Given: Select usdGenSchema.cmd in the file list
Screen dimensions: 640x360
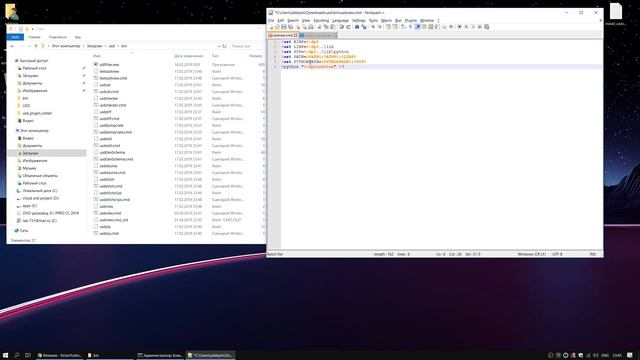Looking at the screenshot, I should tap(116, 159).
